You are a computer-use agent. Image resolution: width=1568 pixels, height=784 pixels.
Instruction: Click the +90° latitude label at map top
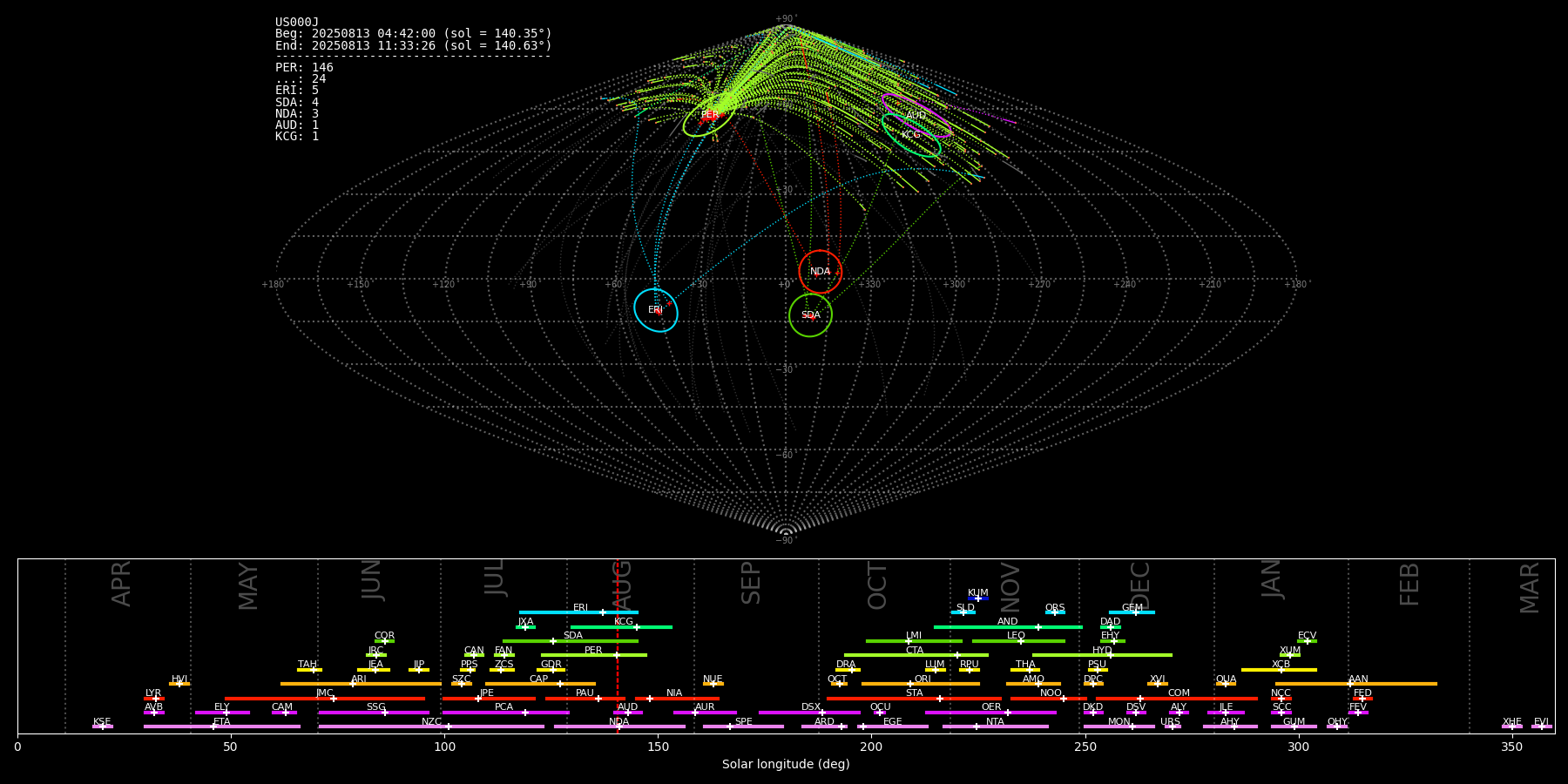tap(785, 19)
